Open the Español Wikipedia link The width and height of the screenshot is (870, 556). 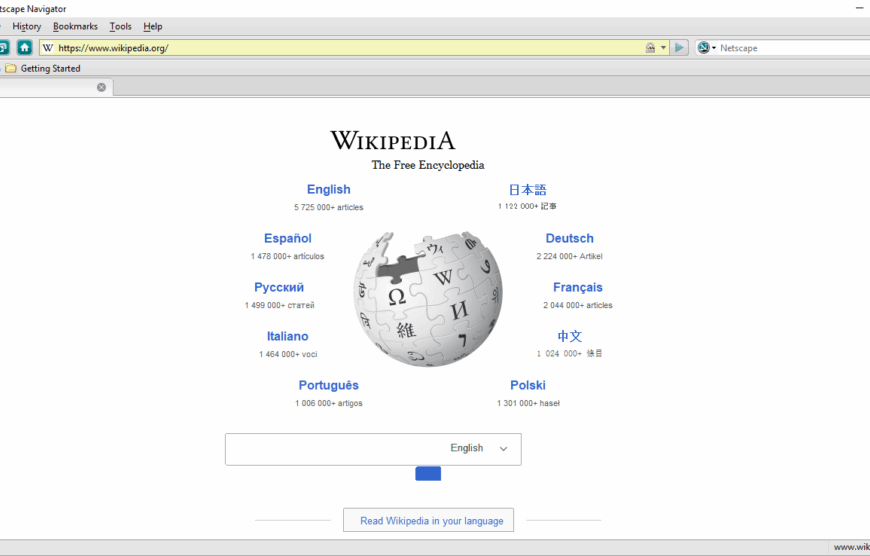[287, 238]
